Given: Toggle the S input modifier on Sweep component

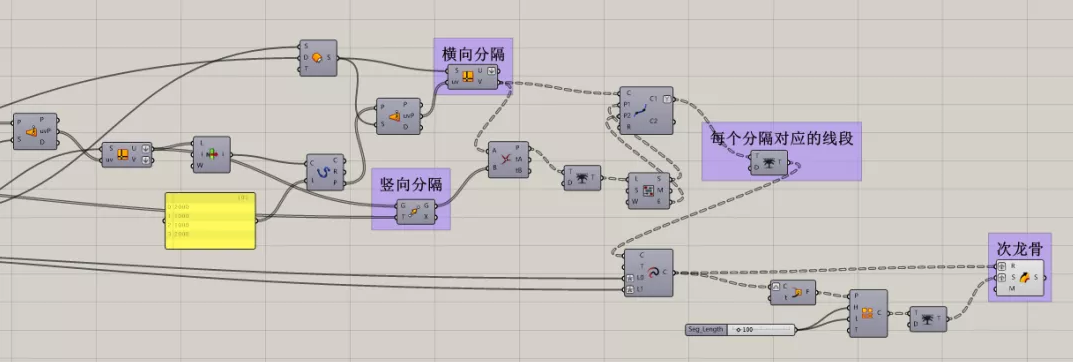Looking at the screenshot, I should [1002, 277].
